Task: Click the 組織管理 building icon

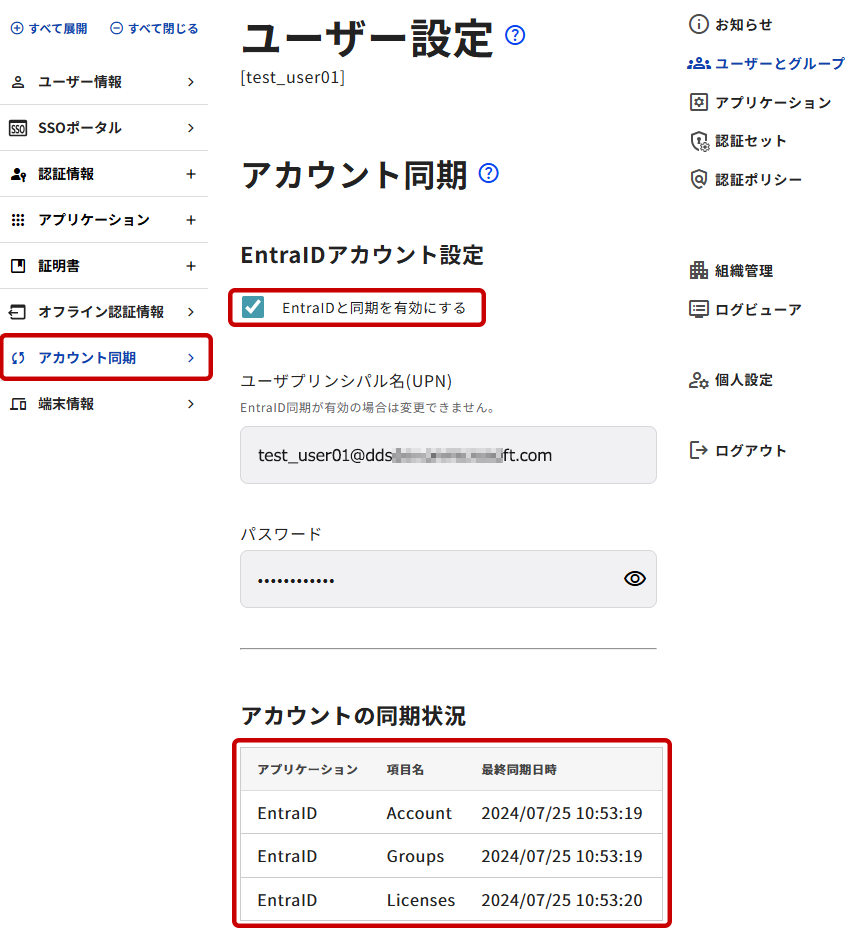Action: click(x=699, y=271)
